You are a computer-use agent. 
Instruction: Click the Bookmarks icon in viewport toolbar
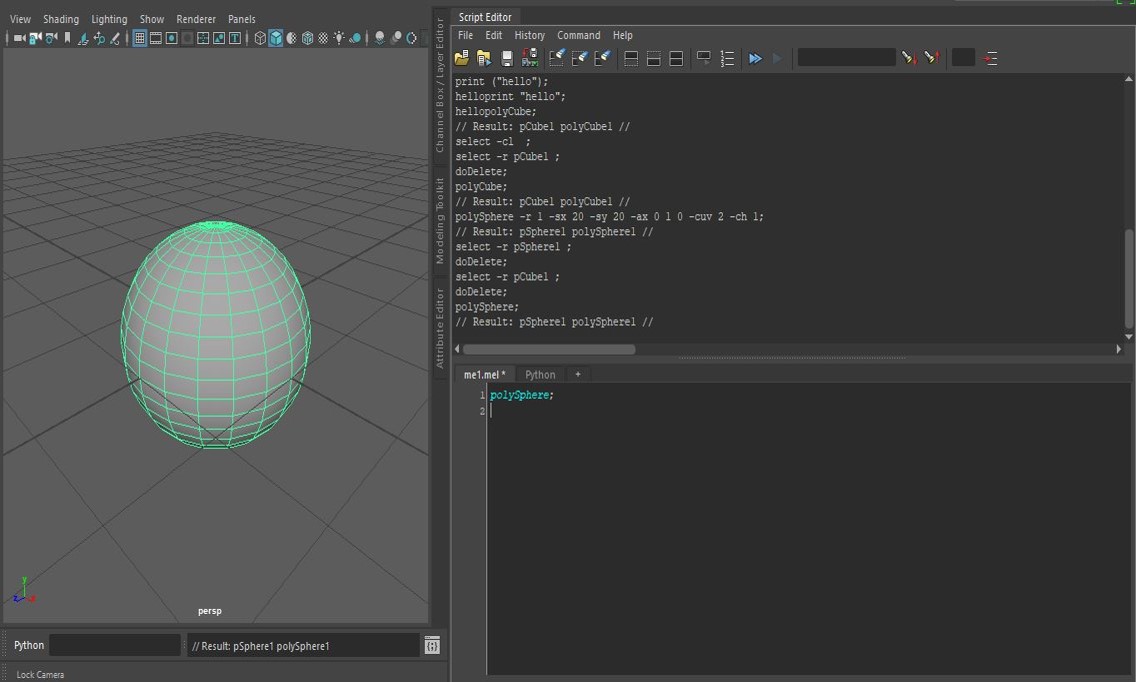click(67, 38)
